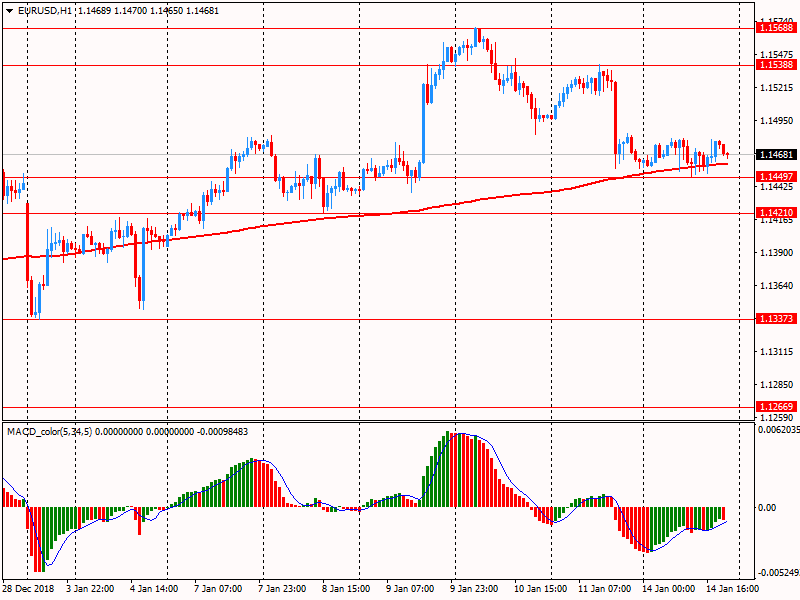
Task: Click the 28 Dec 2018 date label
Action: pos(29,589)
